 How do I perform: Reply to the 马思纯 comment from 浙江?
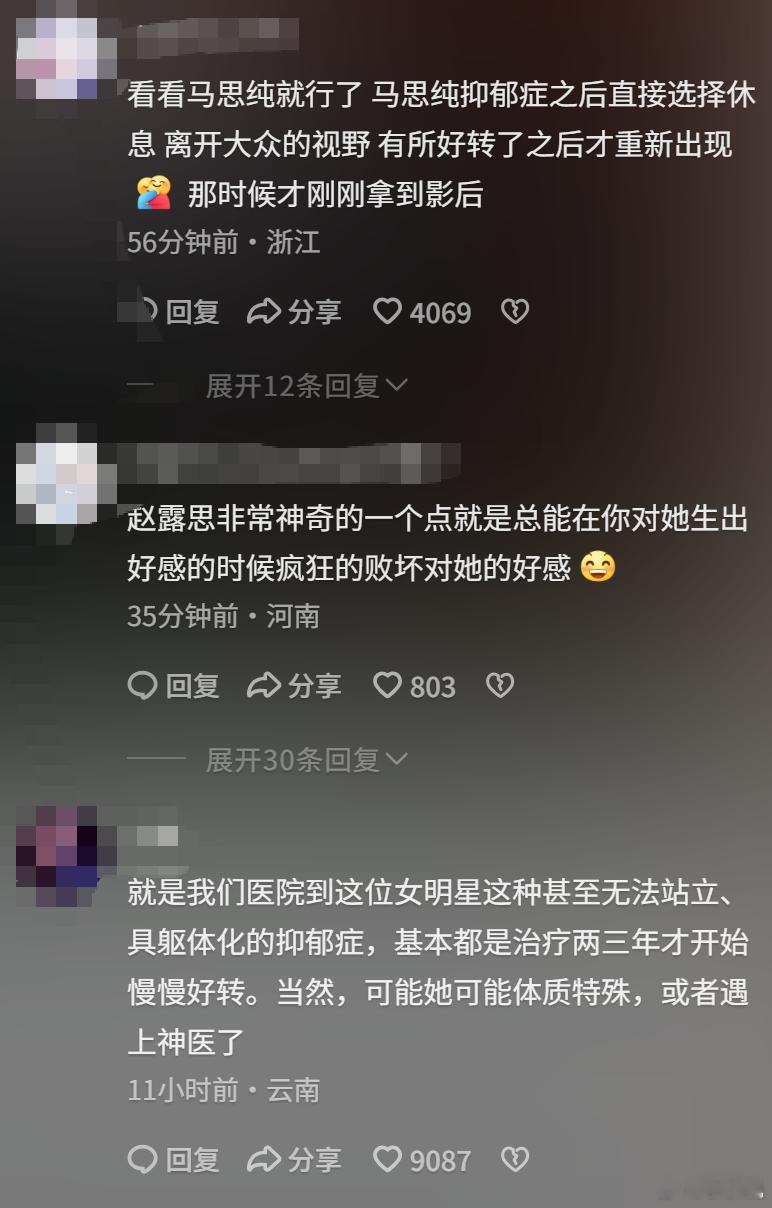pyautogui.click(x=174, y=312)
